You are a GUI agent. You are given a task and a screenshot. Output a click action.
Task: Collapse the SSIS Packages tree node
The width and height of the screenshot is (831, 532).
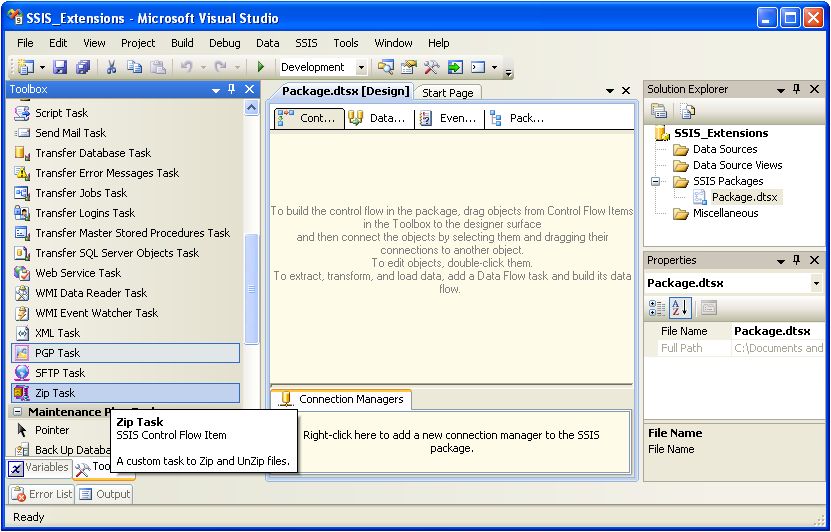656,181
